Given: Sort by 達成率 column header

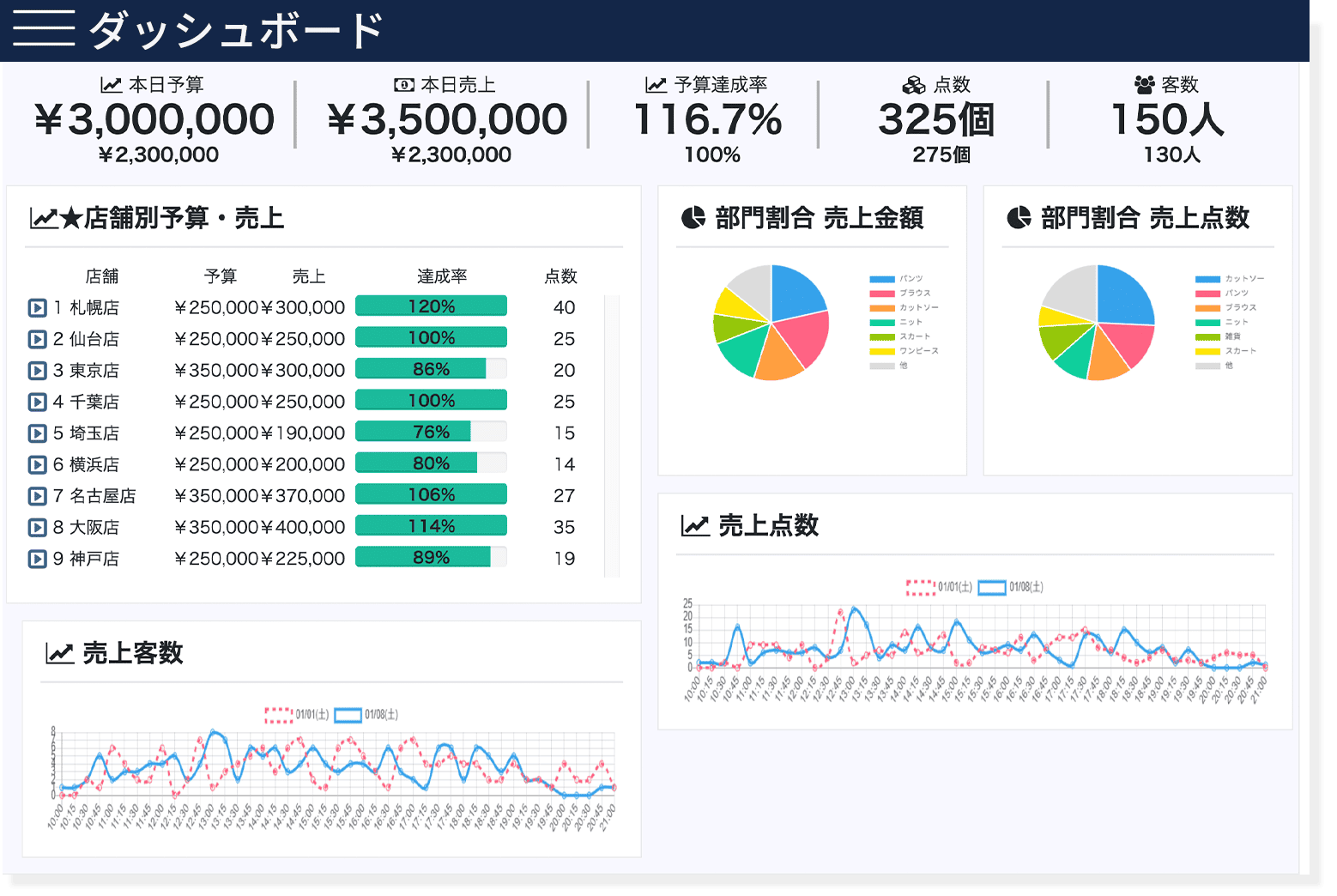Looking at the screenshot, I should tap(442, 276).
